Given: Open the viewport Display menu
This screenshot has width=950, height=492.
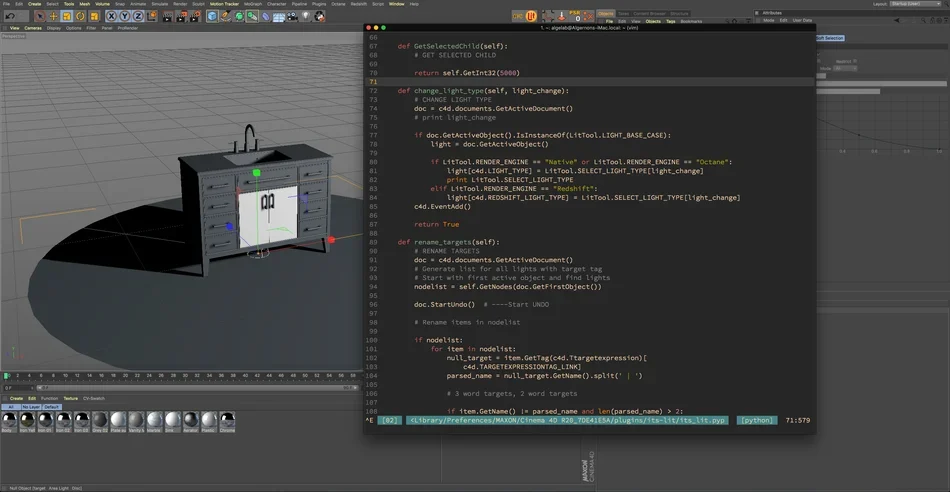Looking at the screenshot, I should click(53, 28).
